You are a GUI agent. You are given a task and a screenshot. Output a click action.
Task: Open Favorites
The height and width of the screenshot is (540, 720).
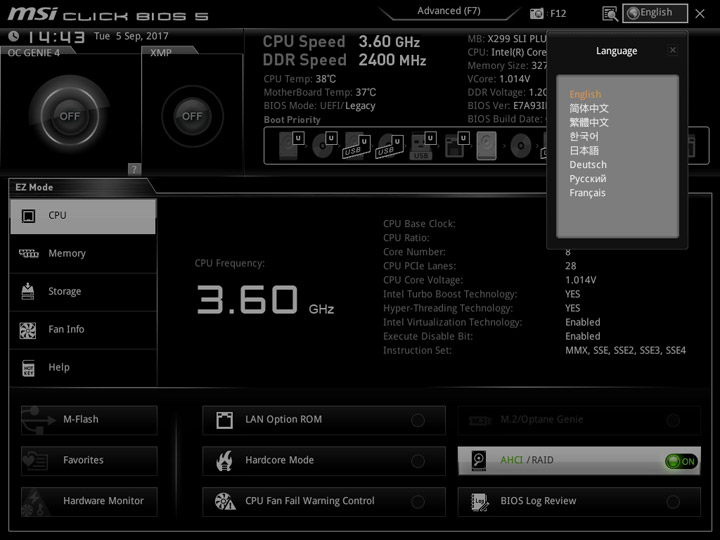pyautogui.click(x=89, y=461)
